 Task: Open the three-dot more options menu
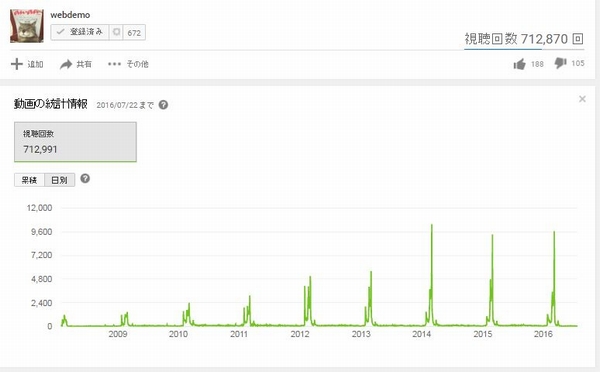[114, 64]
